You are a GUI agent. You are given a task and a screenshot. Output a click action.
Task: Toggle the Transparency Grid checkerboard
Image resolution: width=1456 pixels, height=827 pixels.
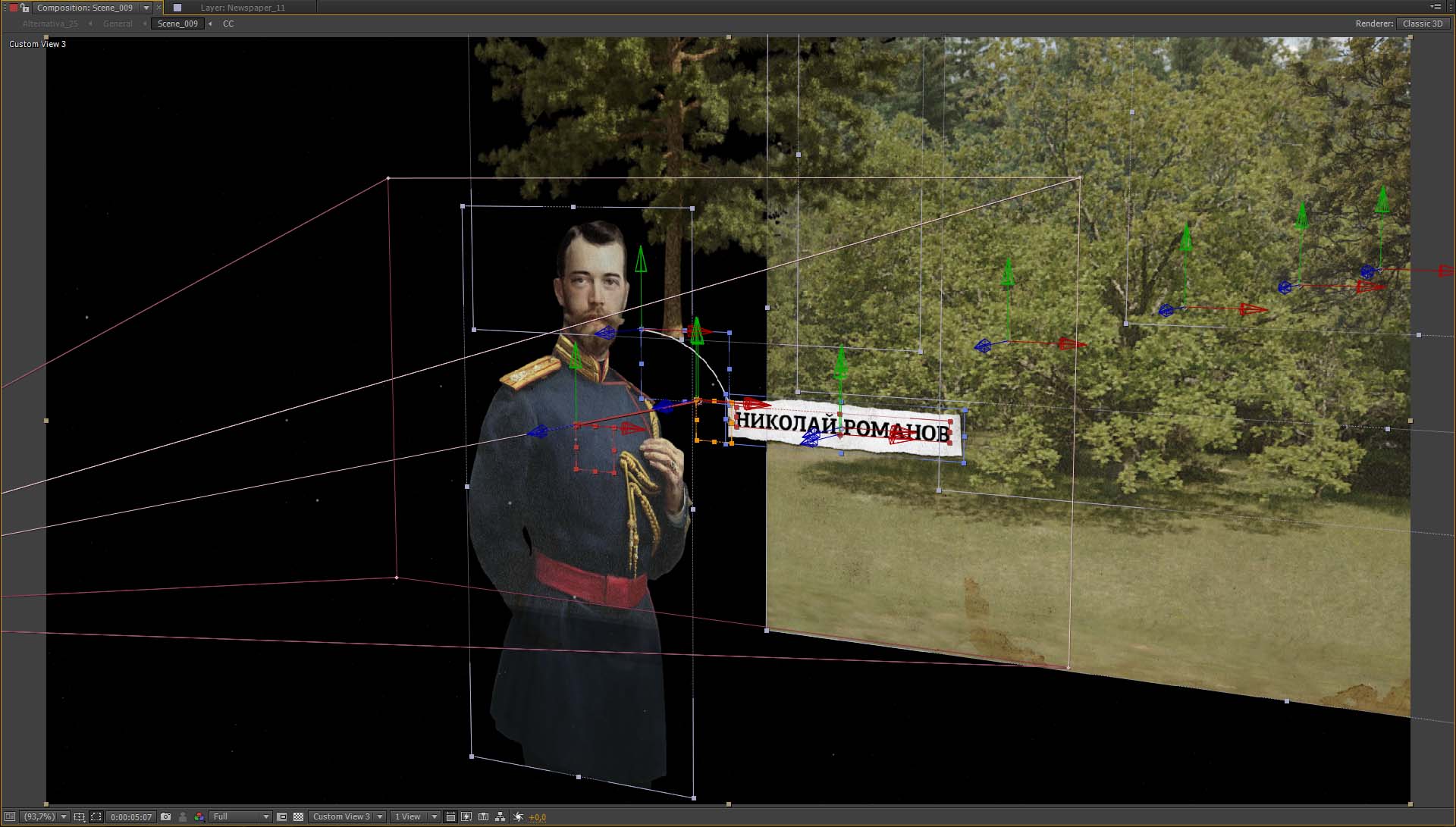point(298,816)
